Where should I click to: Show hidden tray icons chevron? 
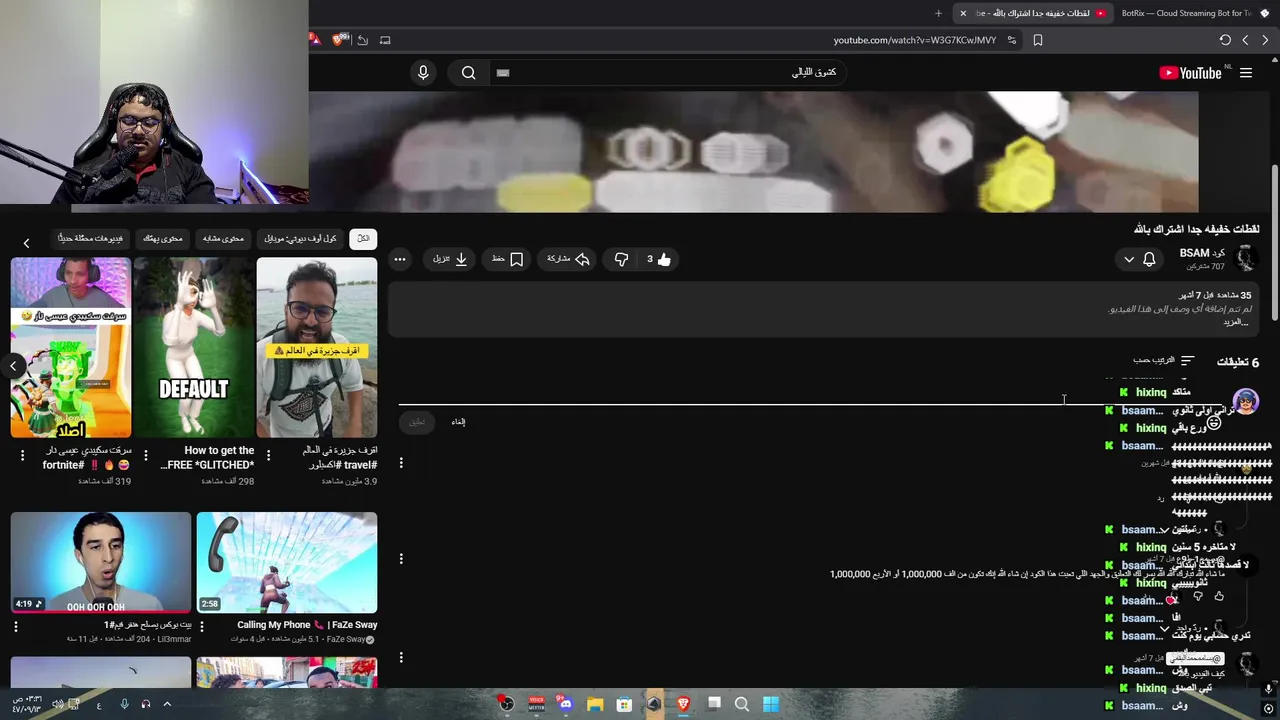point(167,704)
